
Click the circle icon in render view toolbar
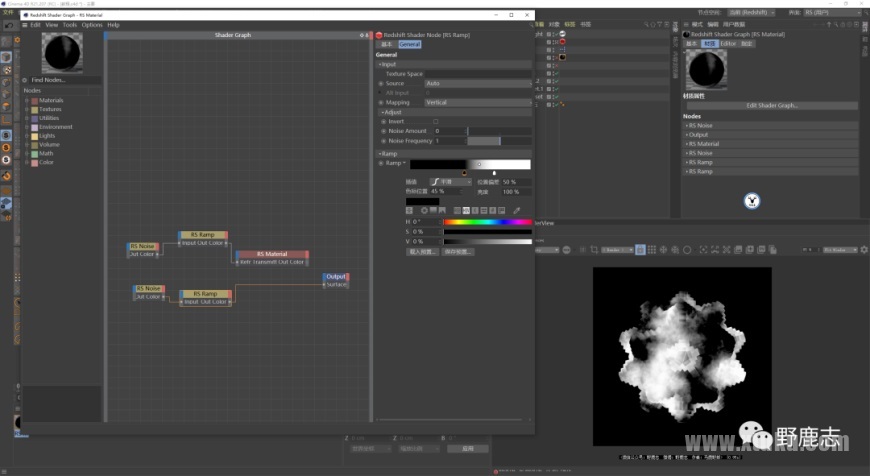point(687,250)
